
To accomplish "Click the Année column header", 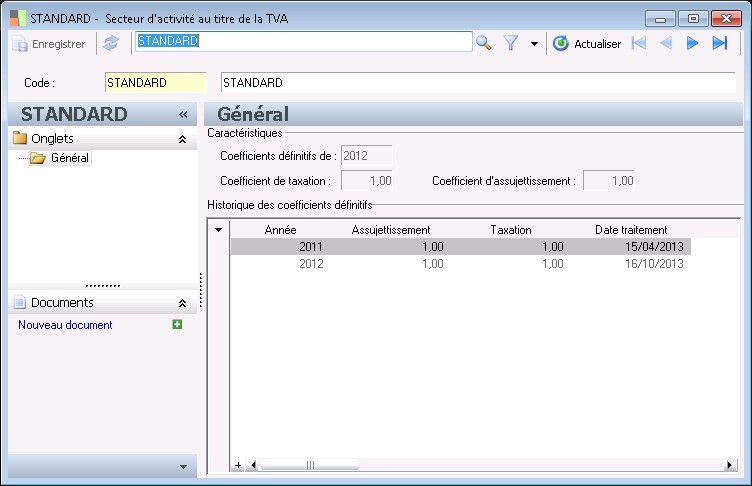I will (281, 230).
